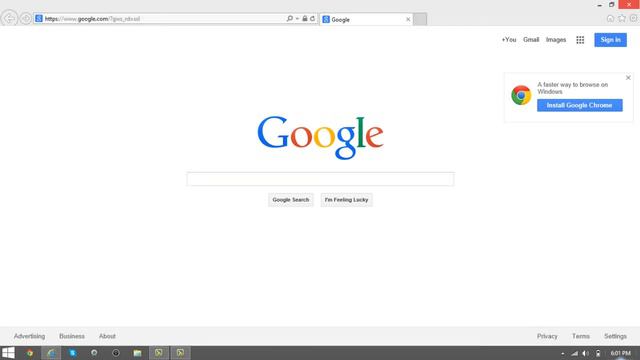Image resolution: width=640 pixels, height=360 pixels.
Task: Open the network signal tray icon
Action: click(x=574, y=353)
